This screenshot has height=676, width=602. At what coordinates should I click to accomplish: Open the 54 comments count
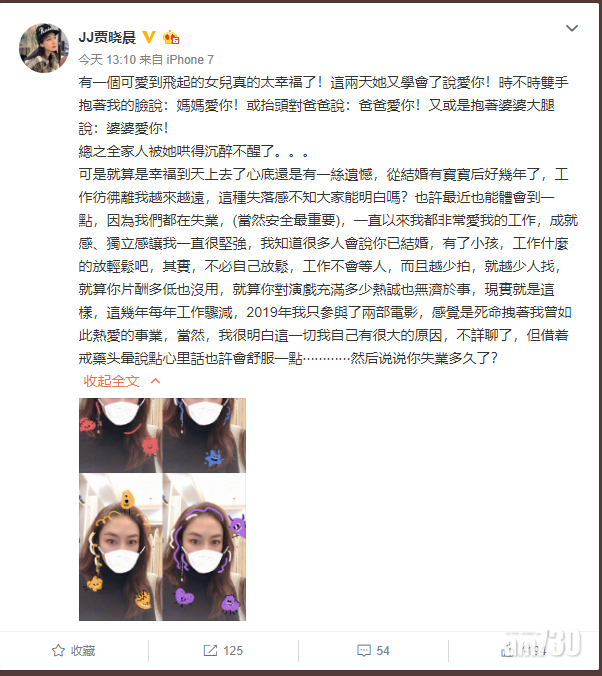[x=383, y=651]
